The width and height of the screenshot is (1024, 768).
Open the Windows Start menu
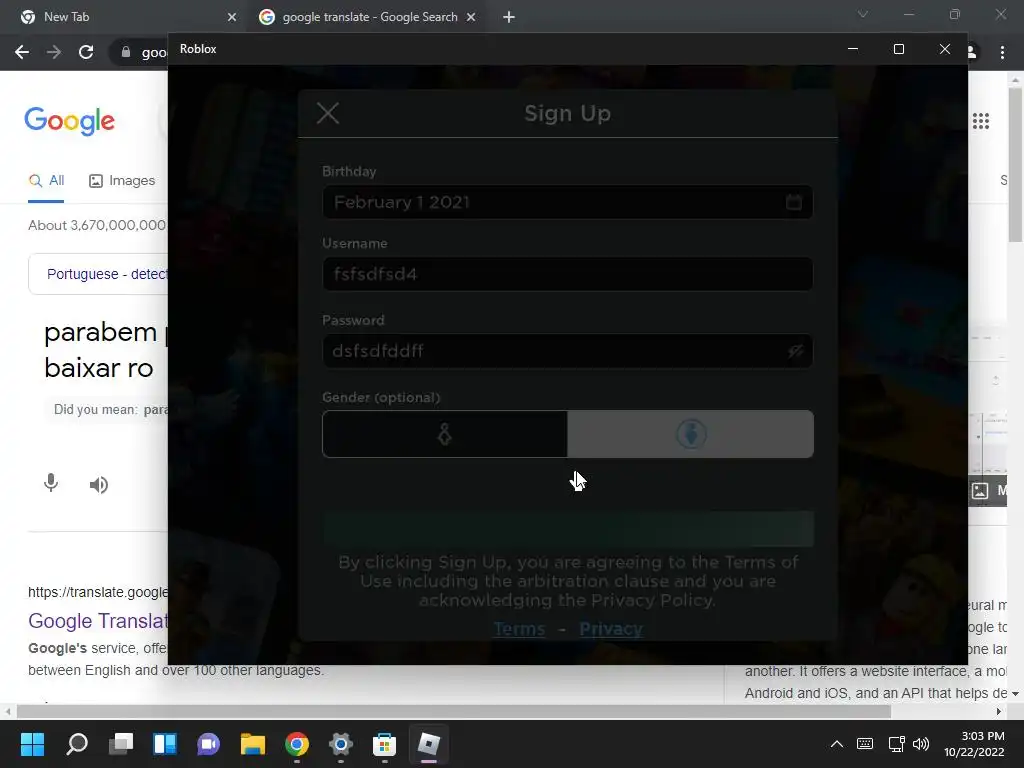32,744
